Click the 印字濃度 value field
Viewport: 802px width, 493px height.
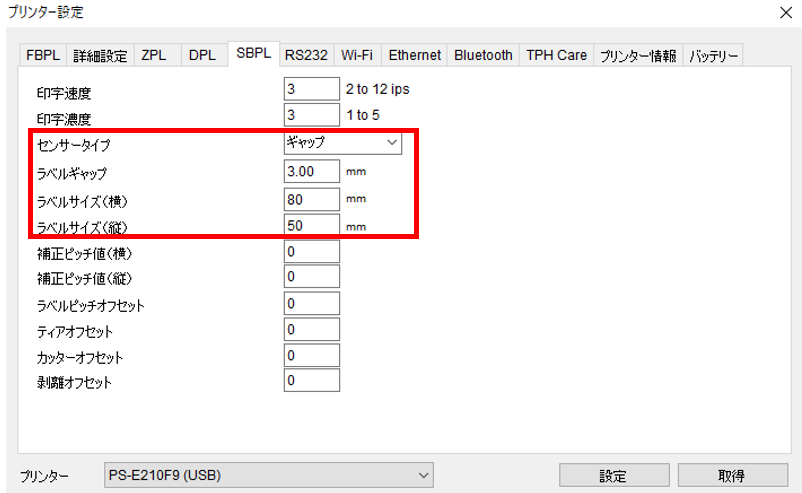tap(311, 116)
